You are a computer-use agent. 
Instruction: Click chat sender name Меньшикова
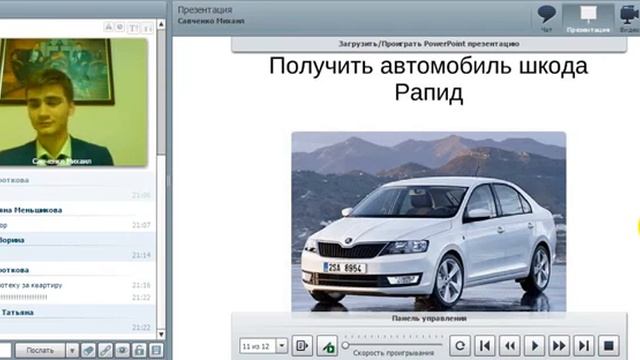(38, 210)
